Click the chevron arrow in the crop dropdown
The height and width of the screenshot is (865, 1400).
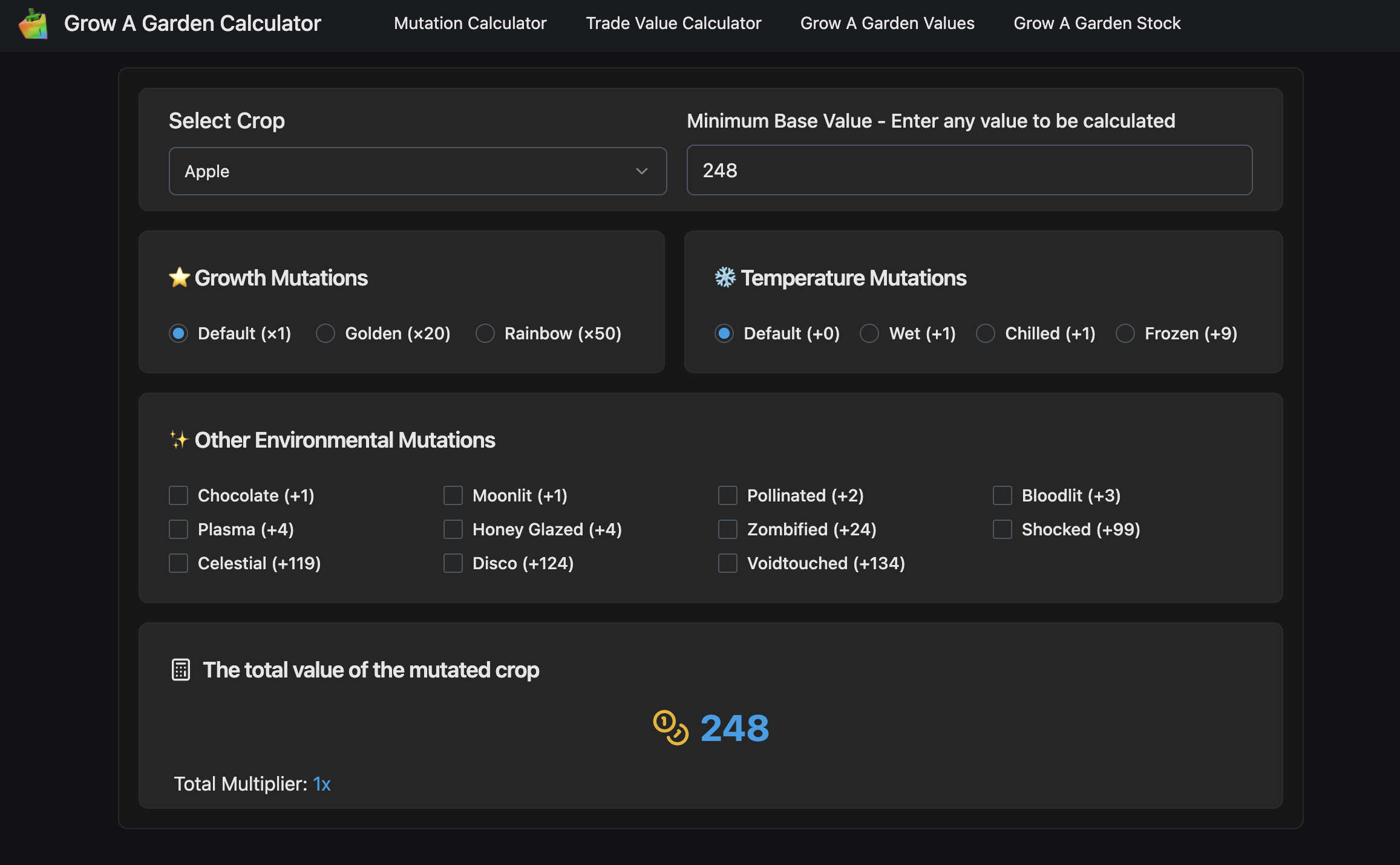(642, 171)
